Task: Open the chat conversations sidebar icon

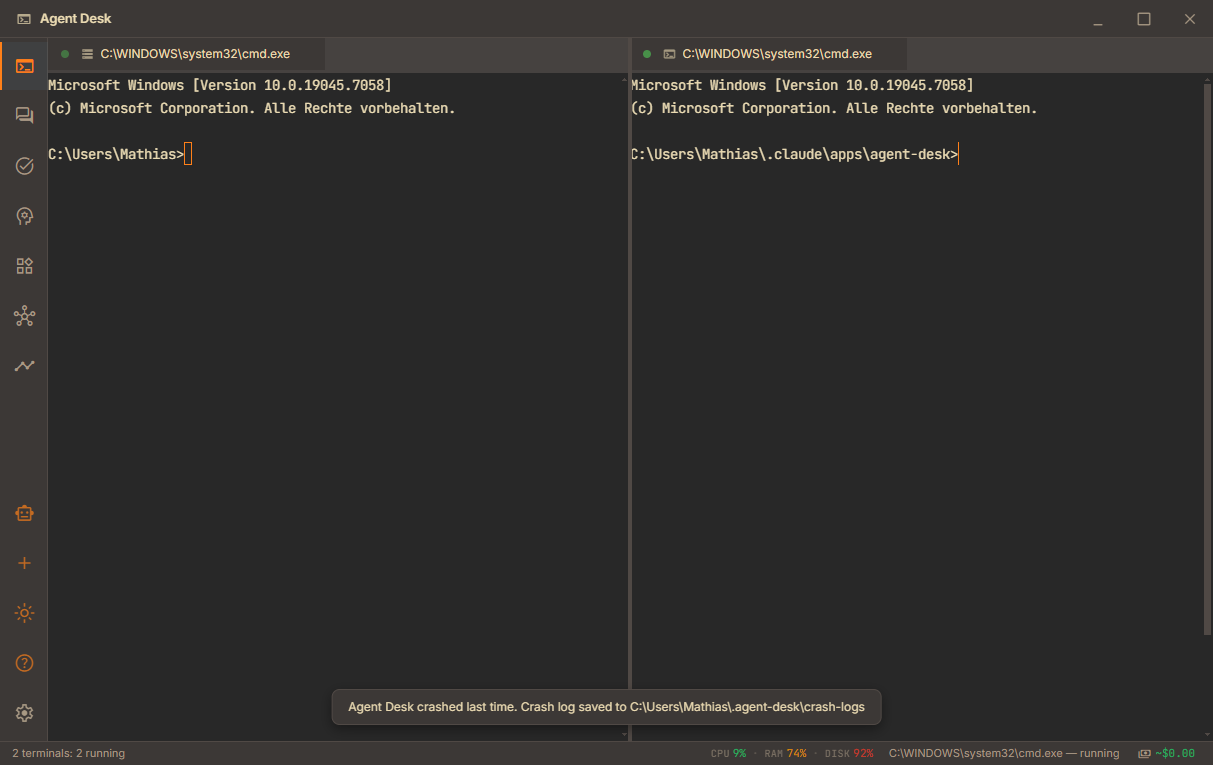Action: [x=25, y=116]
